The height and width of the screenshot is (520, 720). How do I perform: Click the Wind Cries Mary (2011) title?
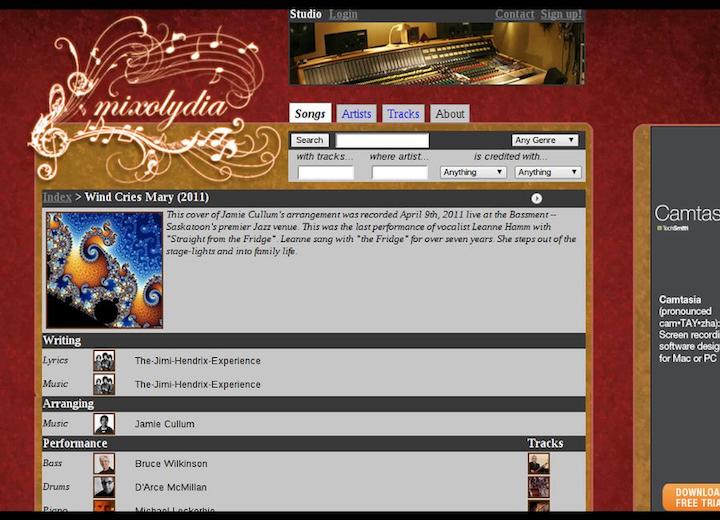(146, 197)
